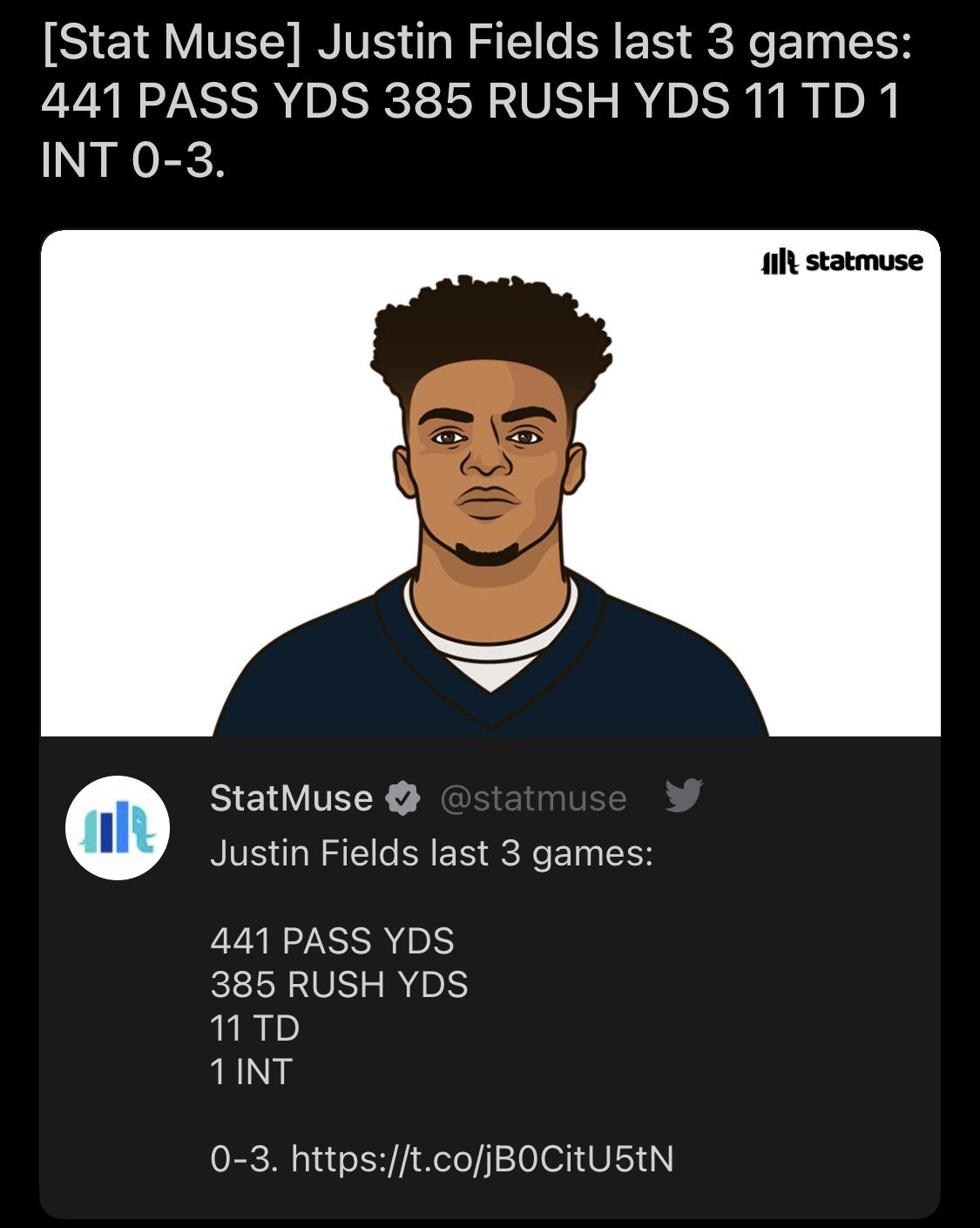Click the bar-chart glyph in statmuse watermark

click(x=780, y=261)
